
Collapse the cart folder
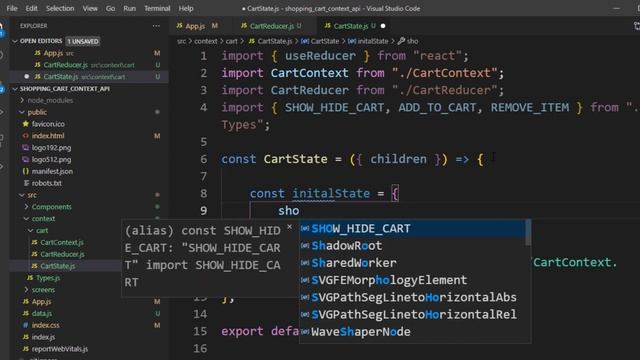42,231
